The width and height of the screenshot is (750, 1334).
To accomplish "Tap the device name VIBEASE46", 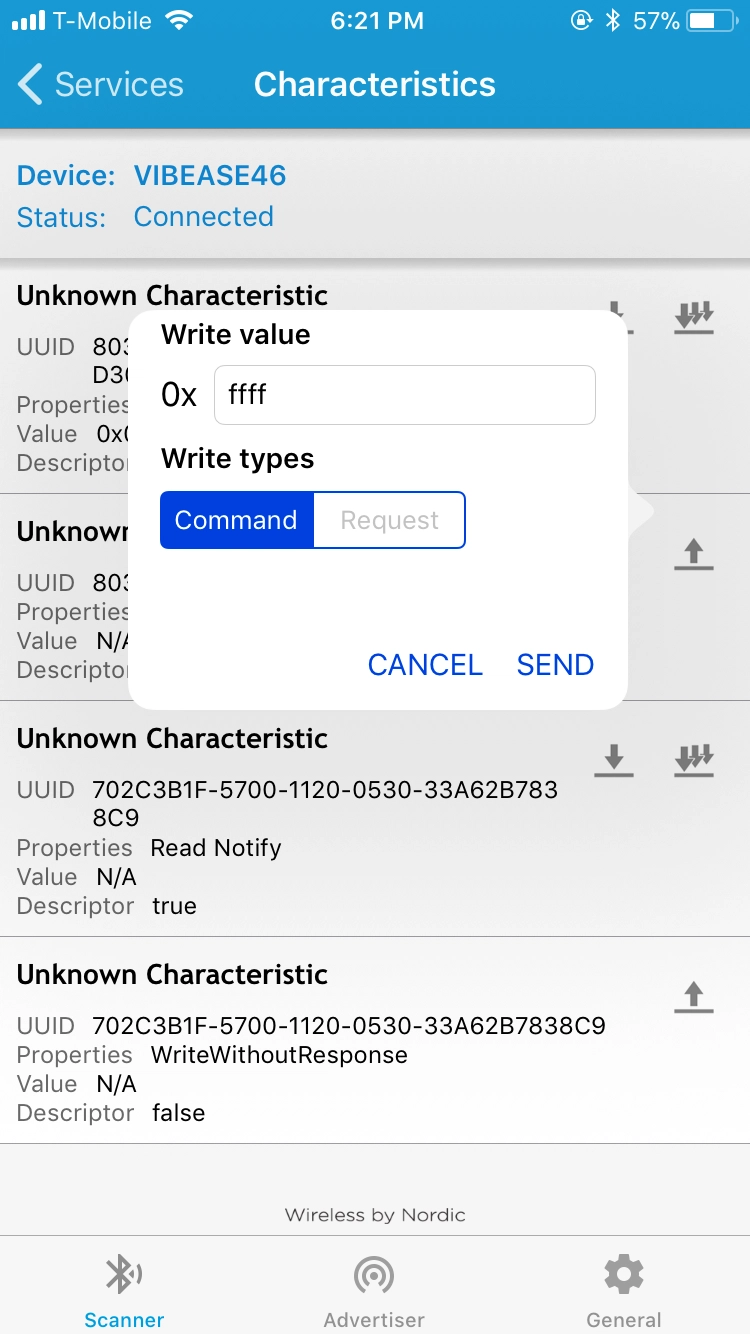I will click(210, 176).
